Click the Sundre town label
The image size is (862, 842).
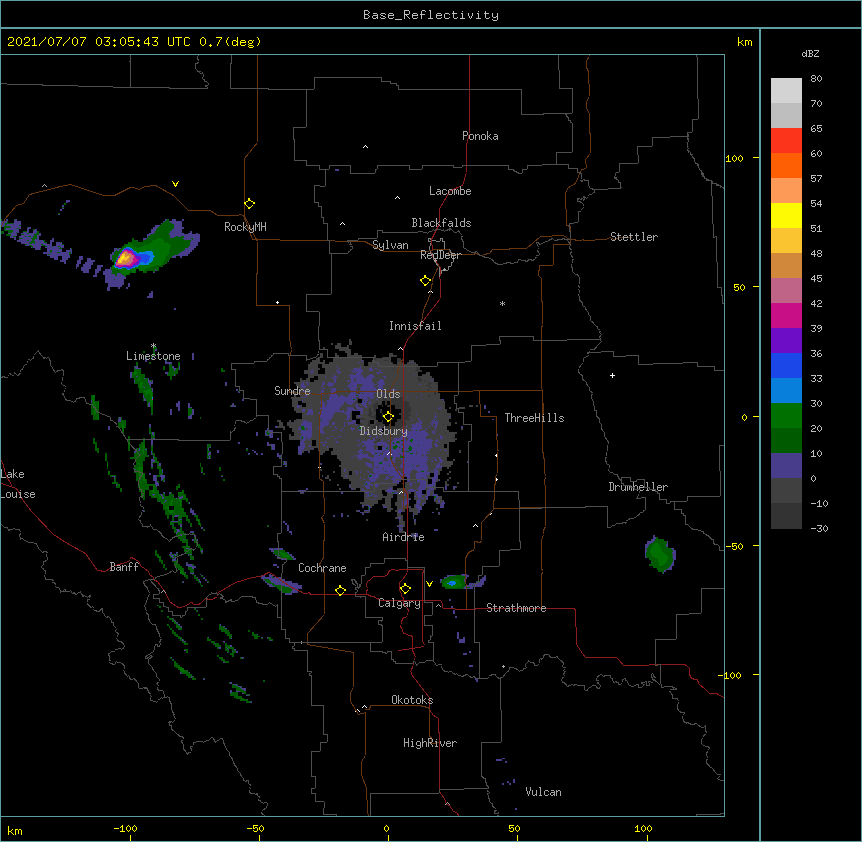click(292, 391)
